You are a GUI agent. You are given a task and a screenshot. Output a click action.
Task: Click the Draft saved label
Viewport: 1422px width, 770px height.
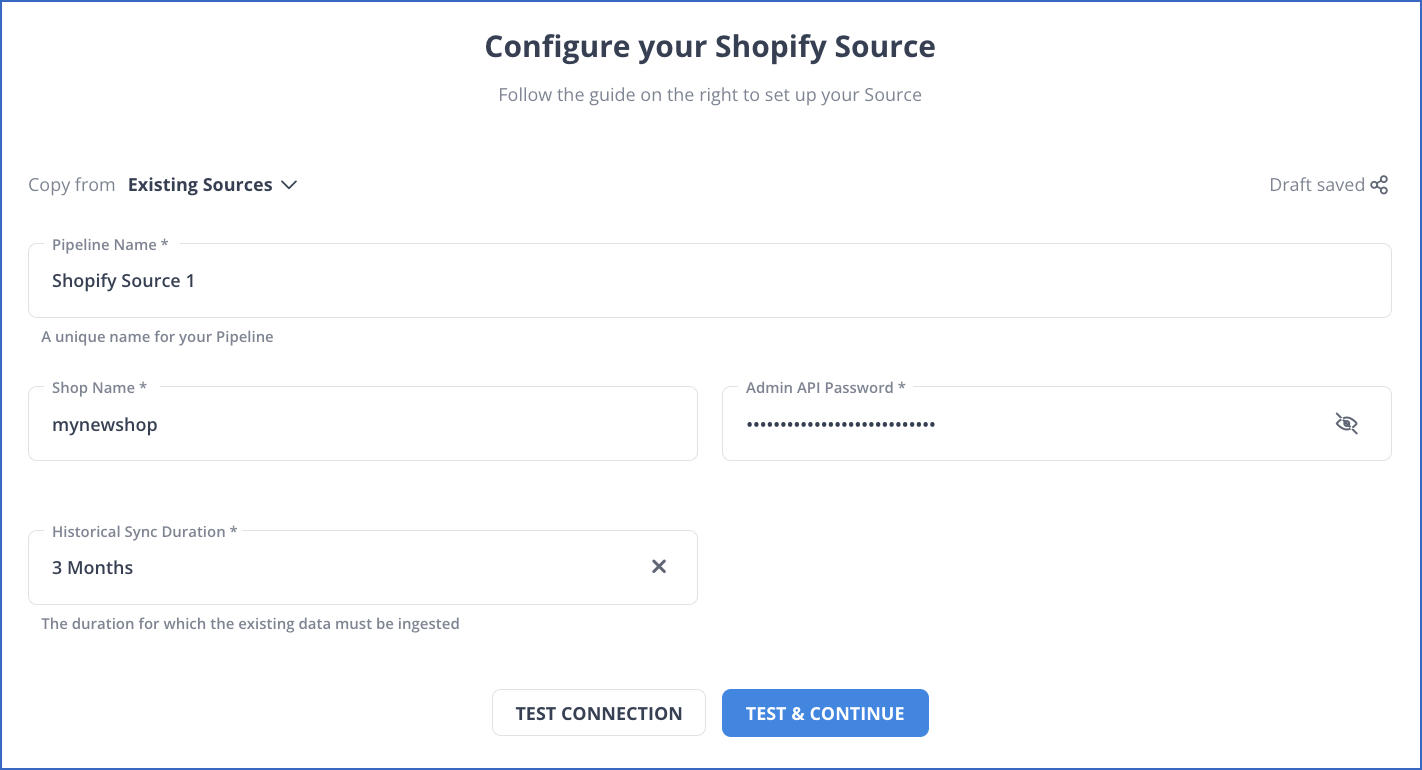(x=1317, y=184)
